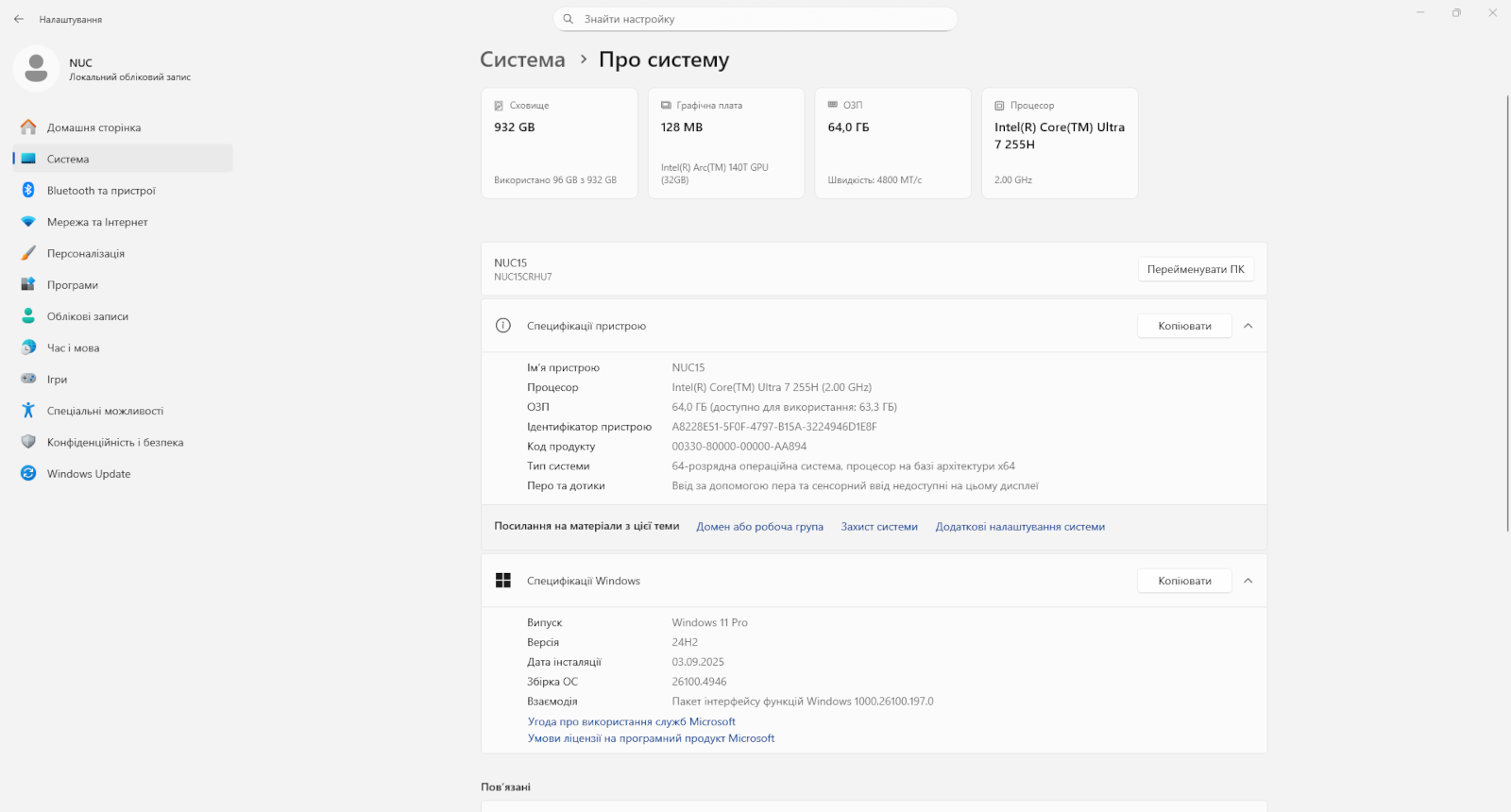Screen dimensions: 1511x812
Task: Select Облікові записи in sidebar
Action: click(123, 316)
